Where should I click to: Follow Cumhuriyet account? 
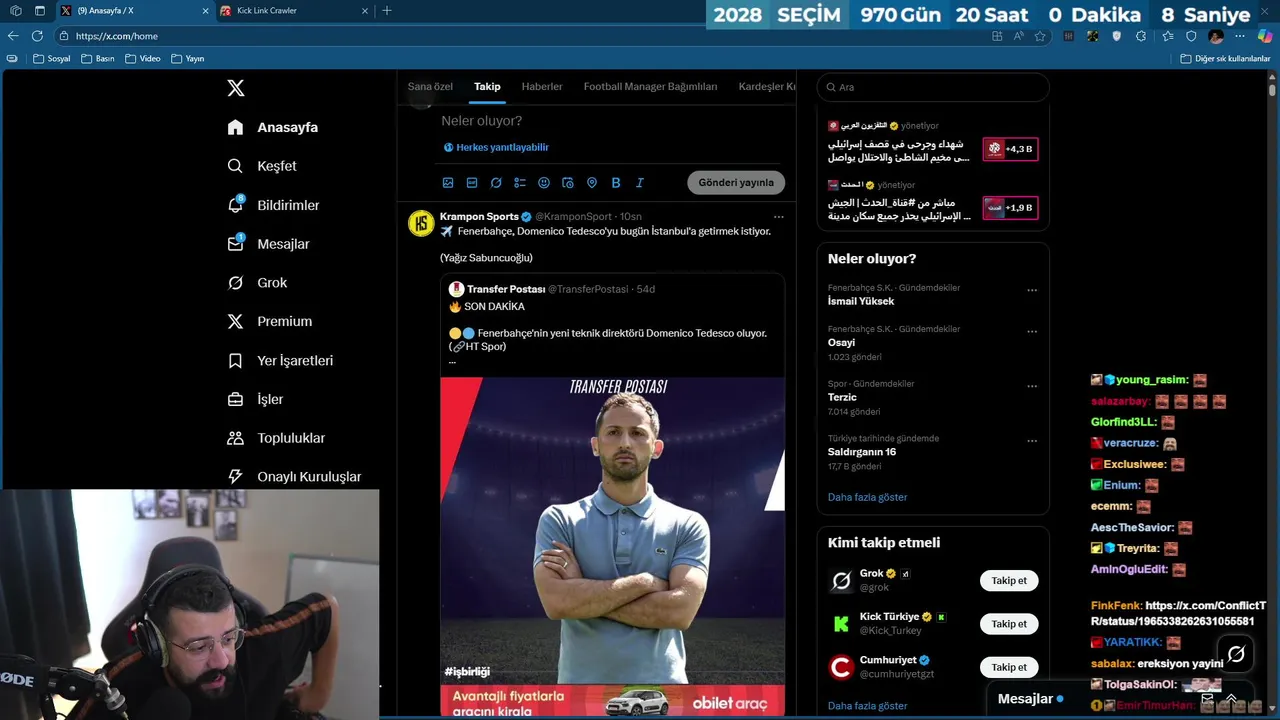[x=1009, y=667]
